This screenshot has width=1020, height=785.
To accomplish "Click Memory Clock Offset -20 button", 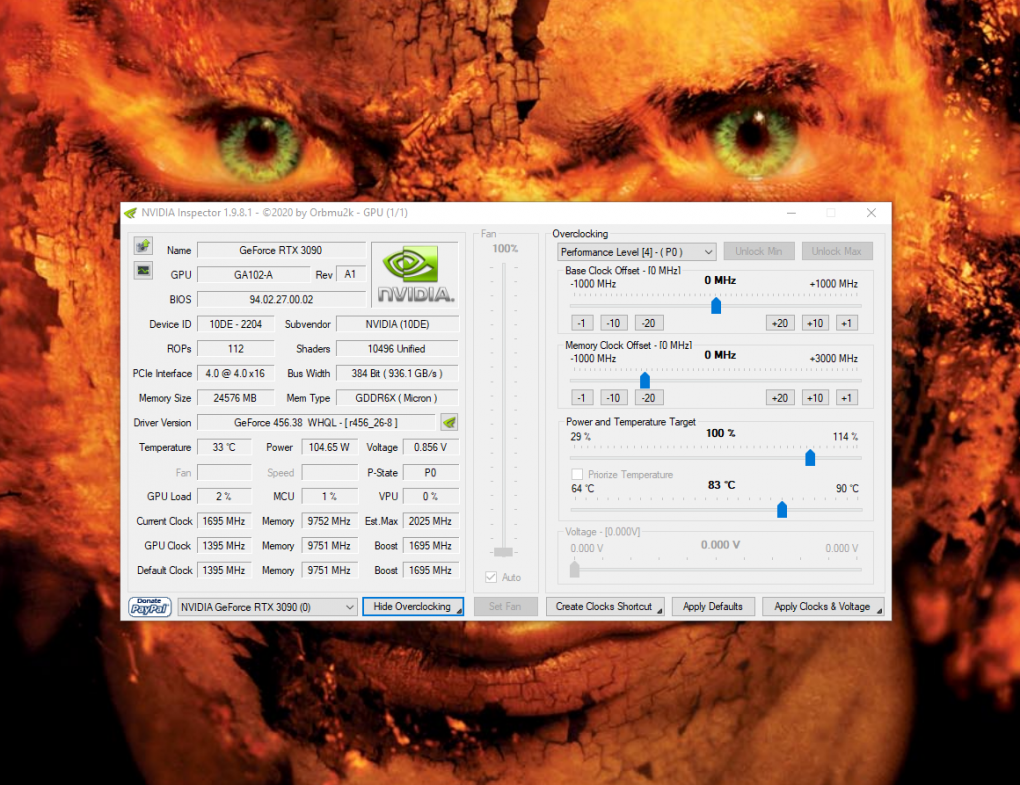I will [x=649, y=398].
